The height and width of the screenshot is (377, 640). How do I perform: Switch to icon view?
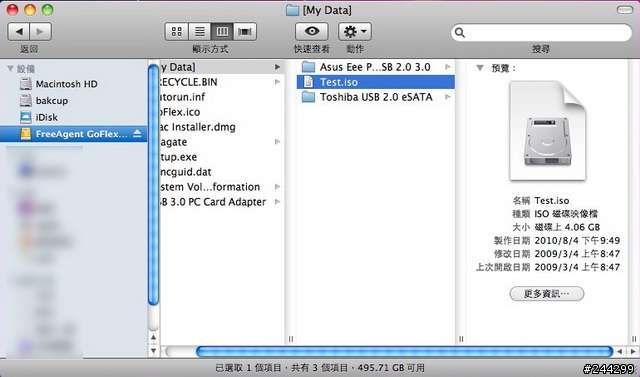[176, 31]
